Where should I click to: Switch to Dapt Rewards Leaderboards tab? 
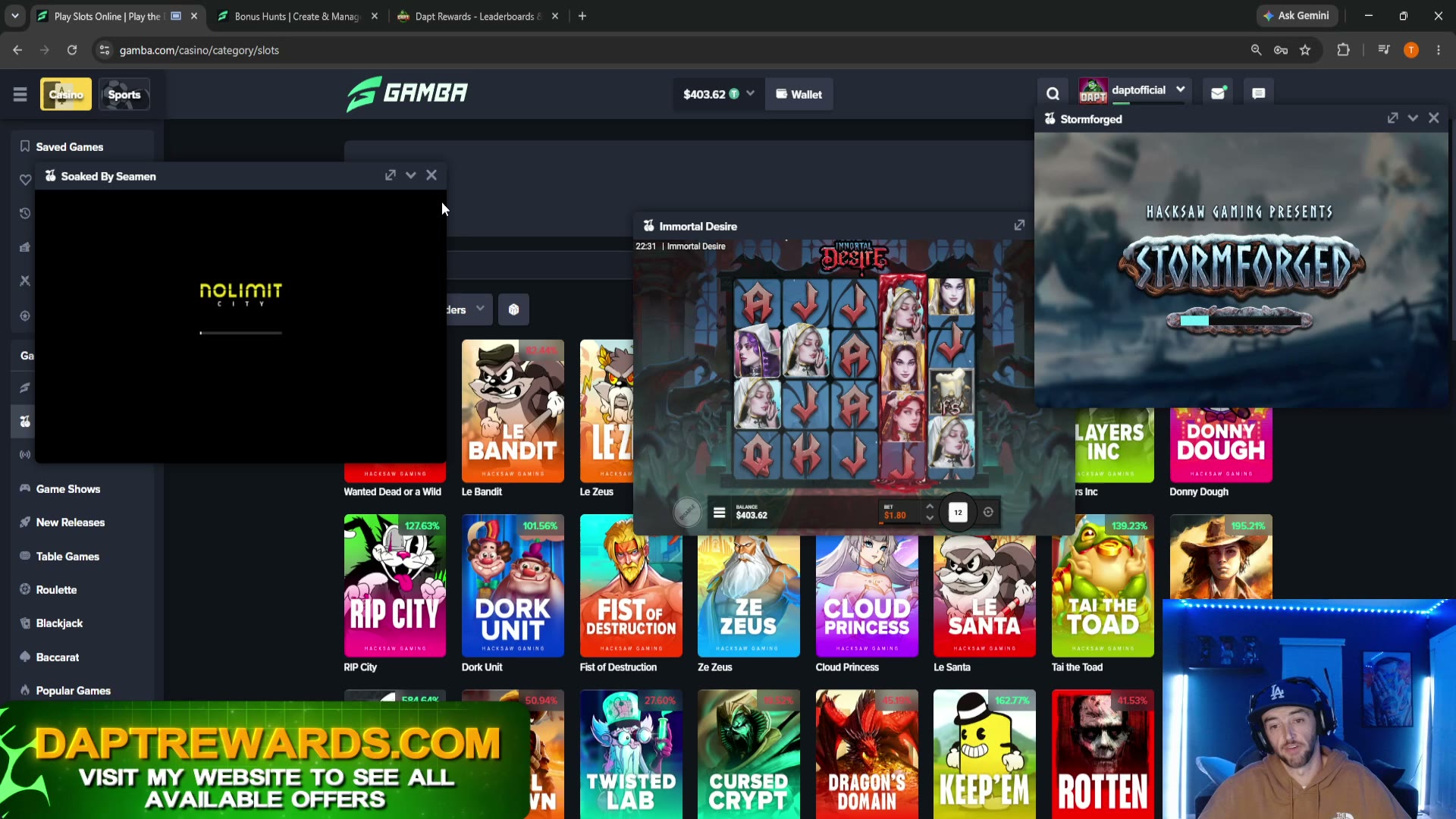pyautogui.click(x=479, y=16)
